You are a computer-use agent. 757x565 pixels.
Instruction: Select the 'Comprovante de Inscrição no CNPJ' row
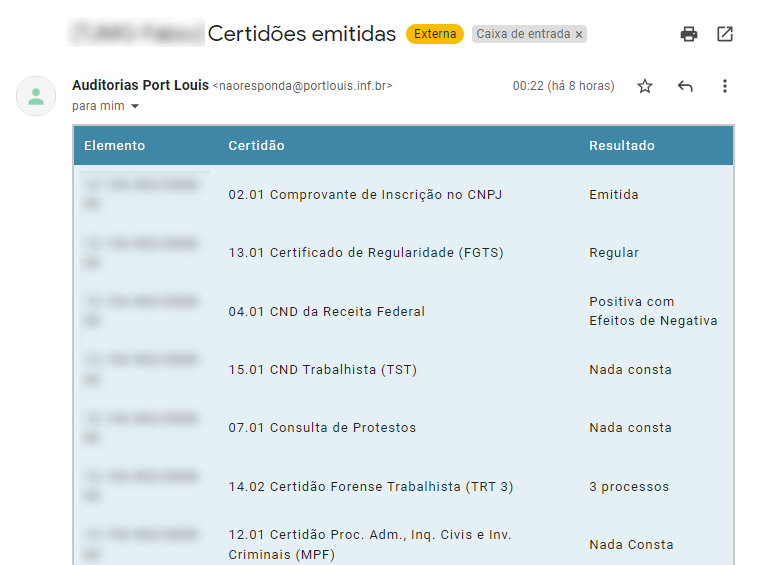[x=365, y=195]
